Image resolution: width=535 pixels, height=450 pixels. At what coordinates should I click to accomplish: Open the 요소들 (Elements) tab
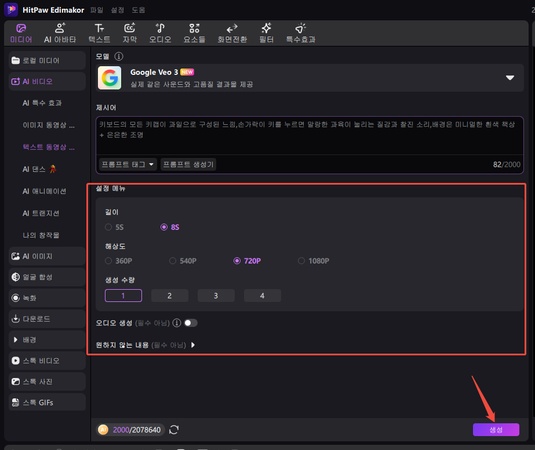pos(194,33)
